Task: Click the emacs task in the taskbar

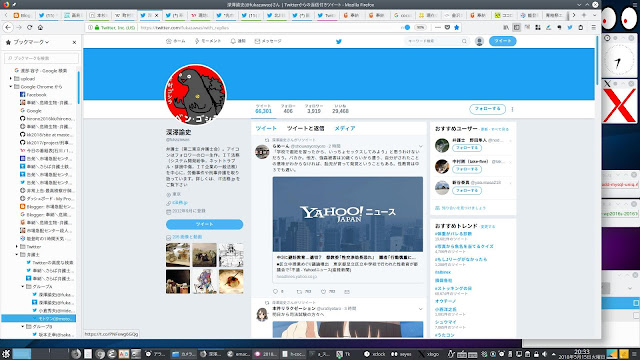Action: coord(238,354)
